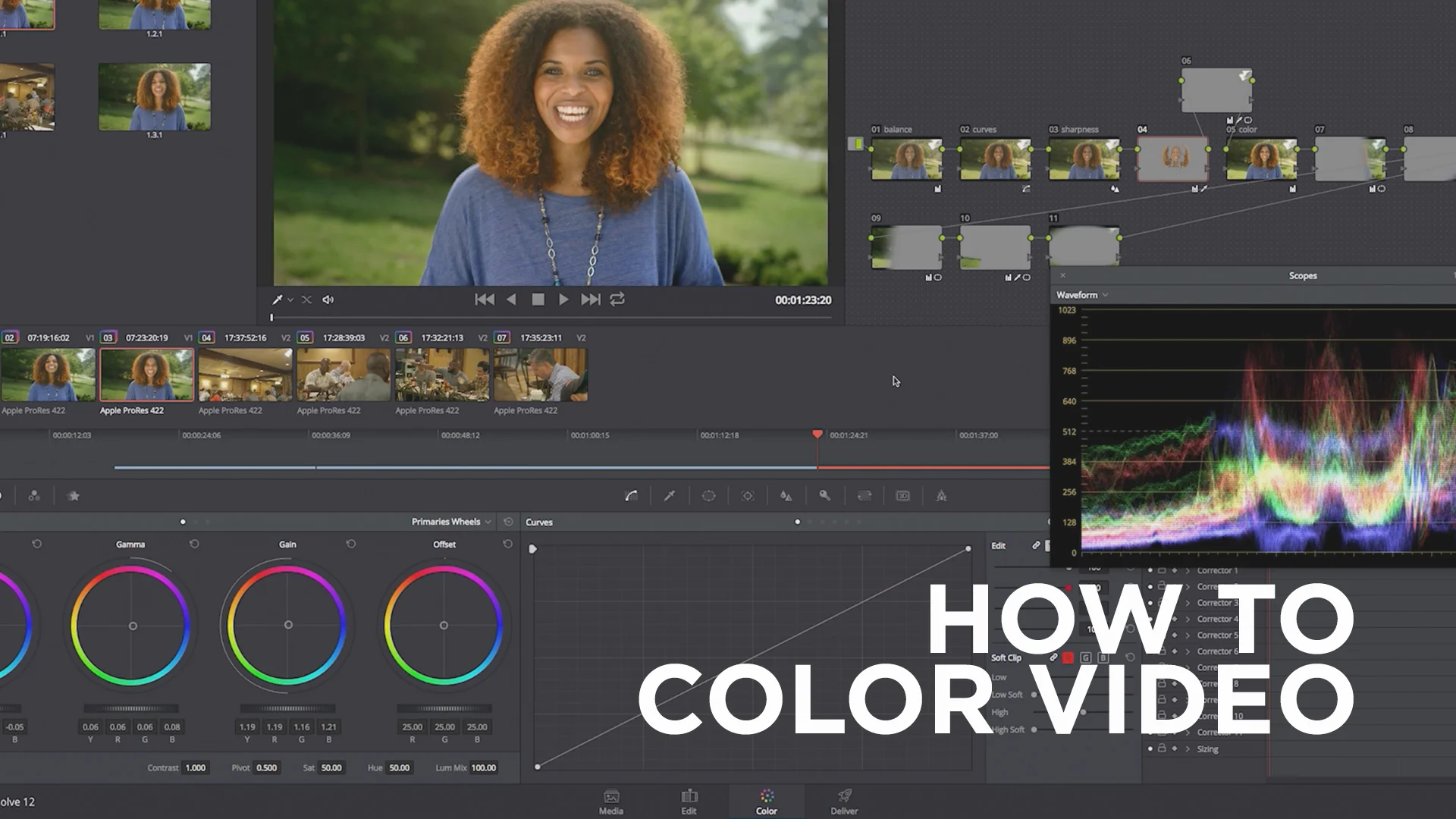Expand the Corrector 1 keyframe row

[x=1188, y=570]
